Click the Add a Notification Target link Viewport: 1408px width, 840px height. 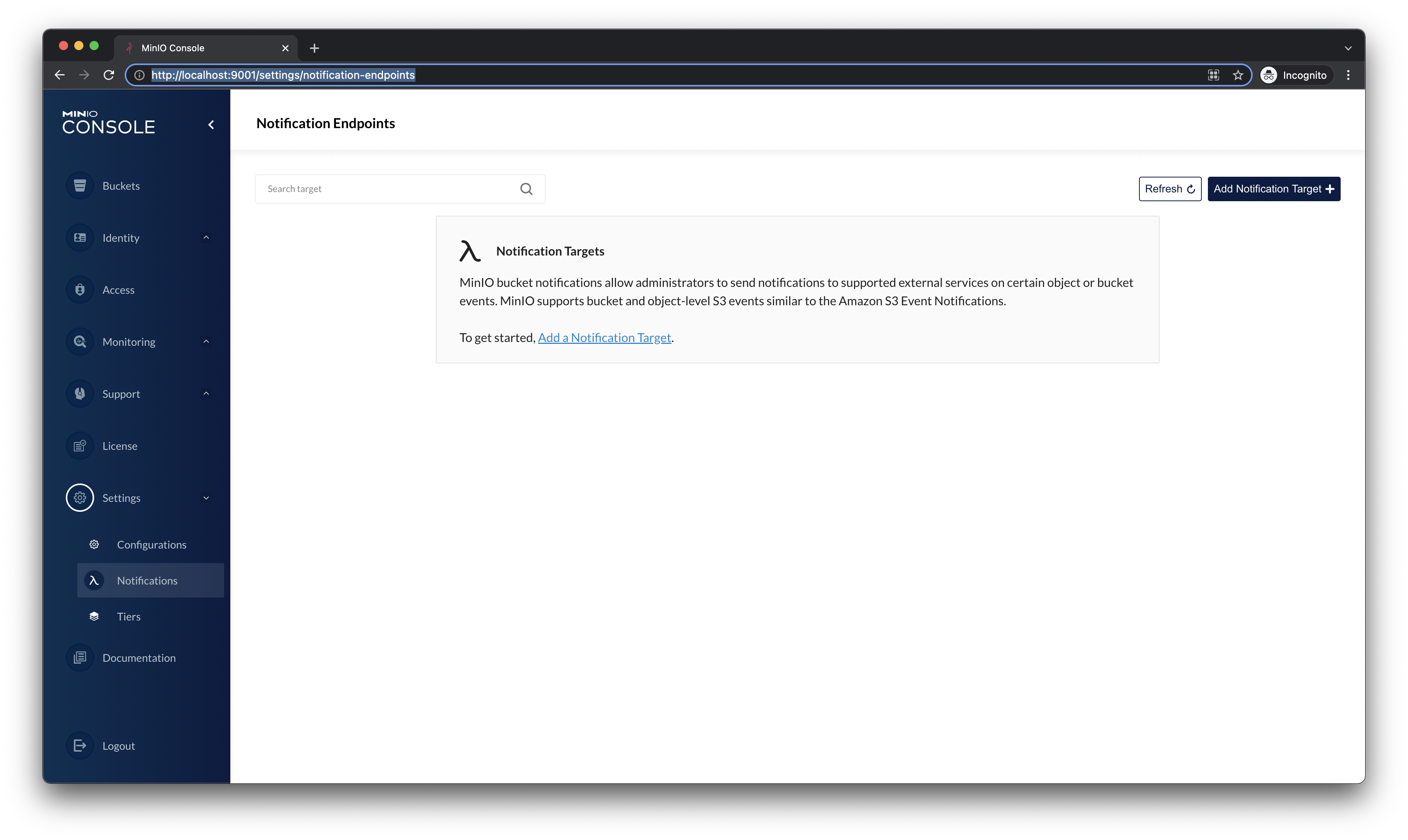tap(604, 337)
